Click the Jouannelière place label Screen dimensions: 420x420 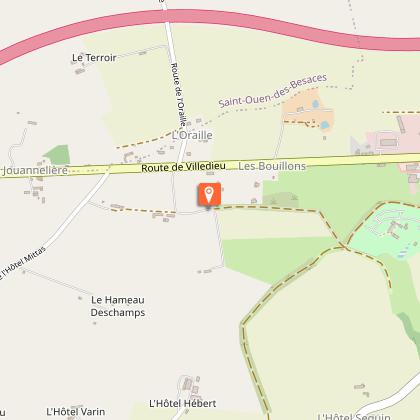click(35, 171)
